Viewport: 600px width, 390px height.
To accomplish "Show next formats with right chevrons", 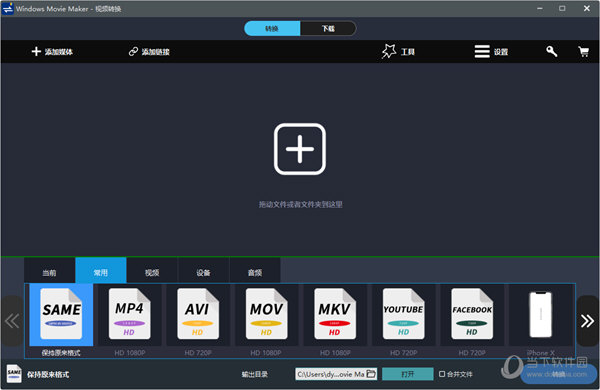I will point(587,321).
